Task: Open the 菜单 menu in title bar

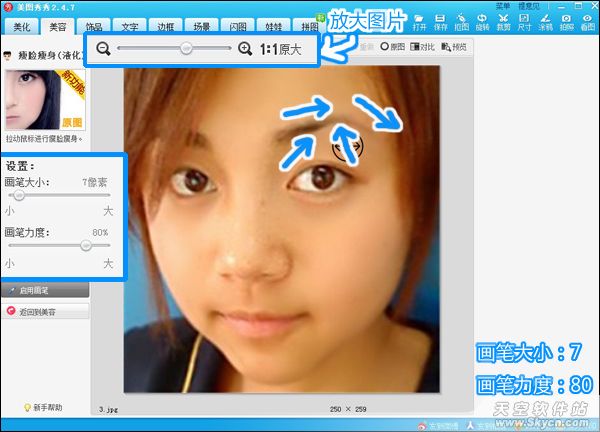Action: (x=503, y=6)
